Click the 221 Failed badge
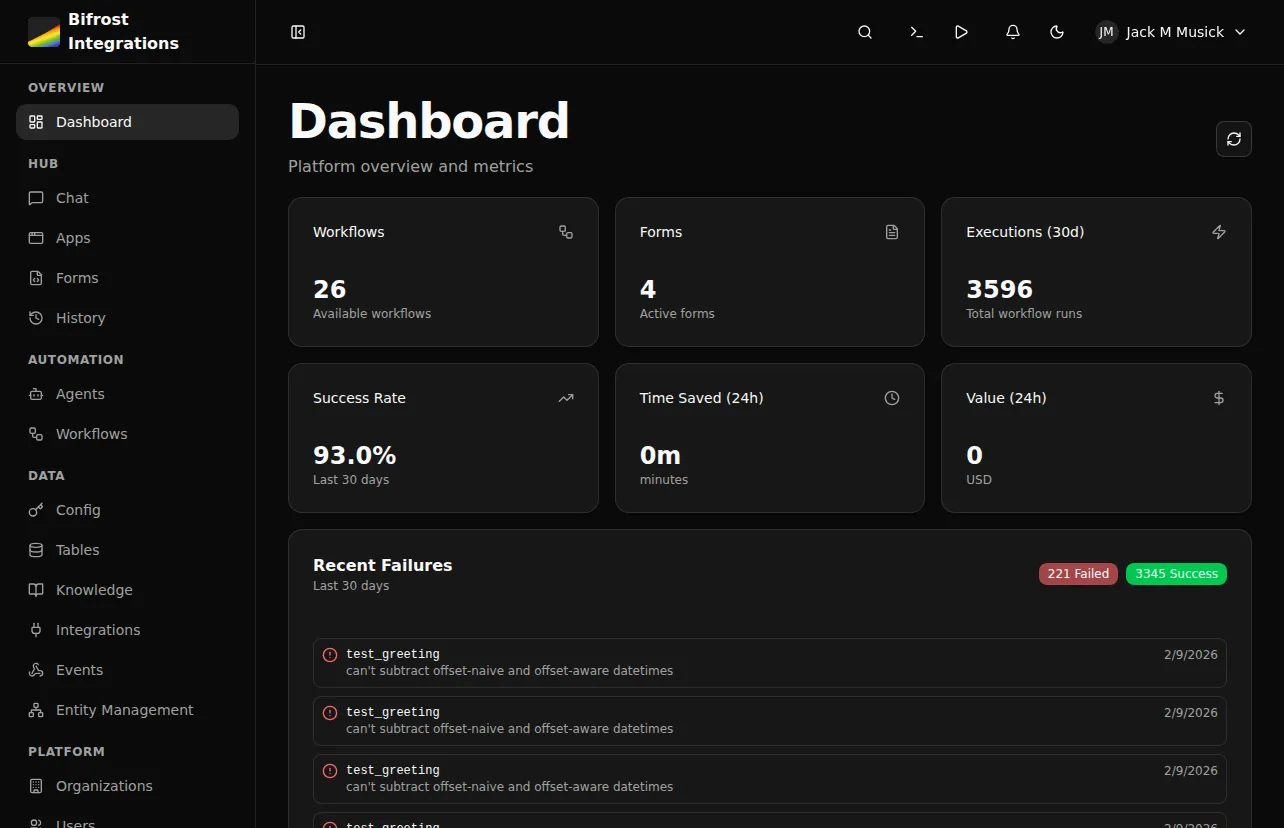 click(x=1078, y=573)
